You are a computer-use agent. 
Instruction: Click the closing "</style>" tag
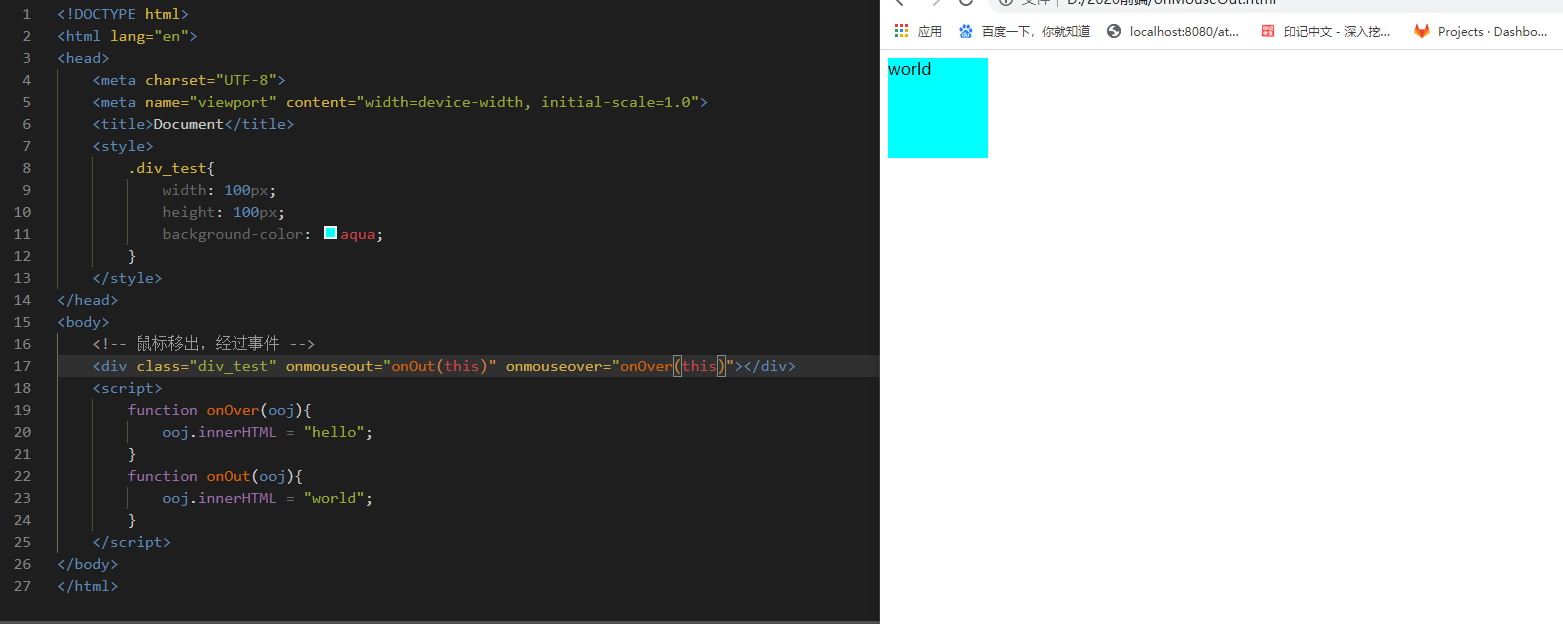[x=127, y=278]
